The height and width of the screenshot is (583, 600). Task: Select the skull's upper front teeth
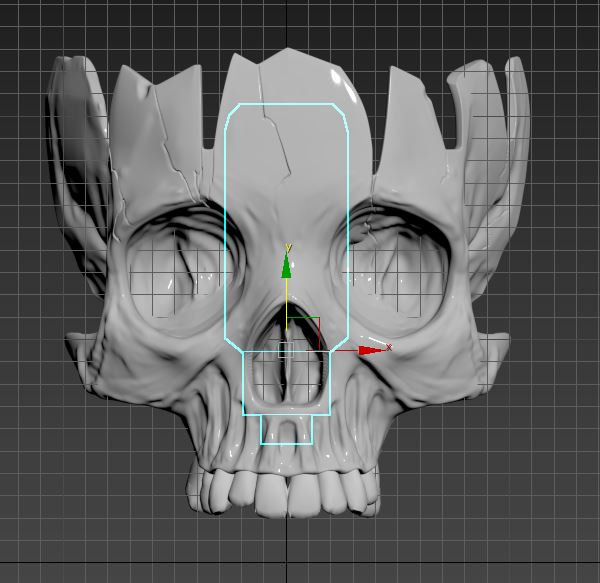coord(285,493)
